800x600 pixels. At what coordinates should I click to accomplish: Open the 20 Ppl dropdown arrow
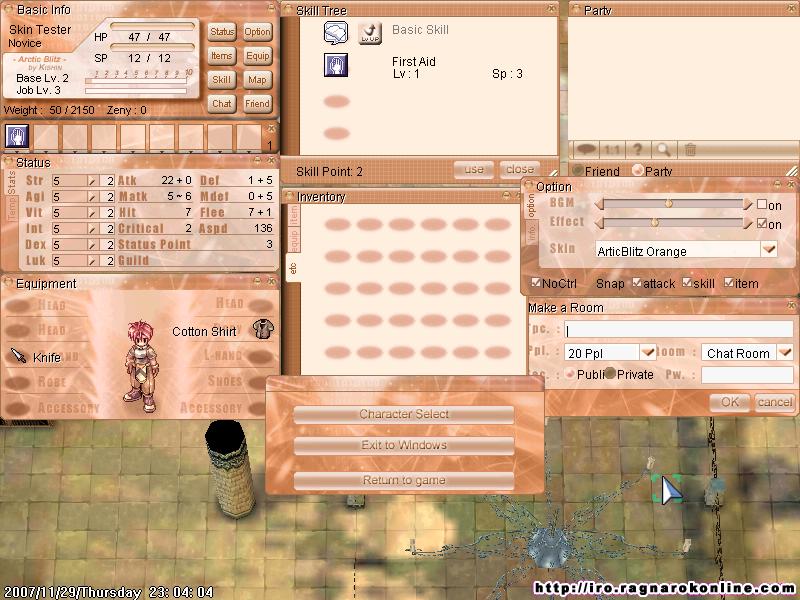click(647, 352)
